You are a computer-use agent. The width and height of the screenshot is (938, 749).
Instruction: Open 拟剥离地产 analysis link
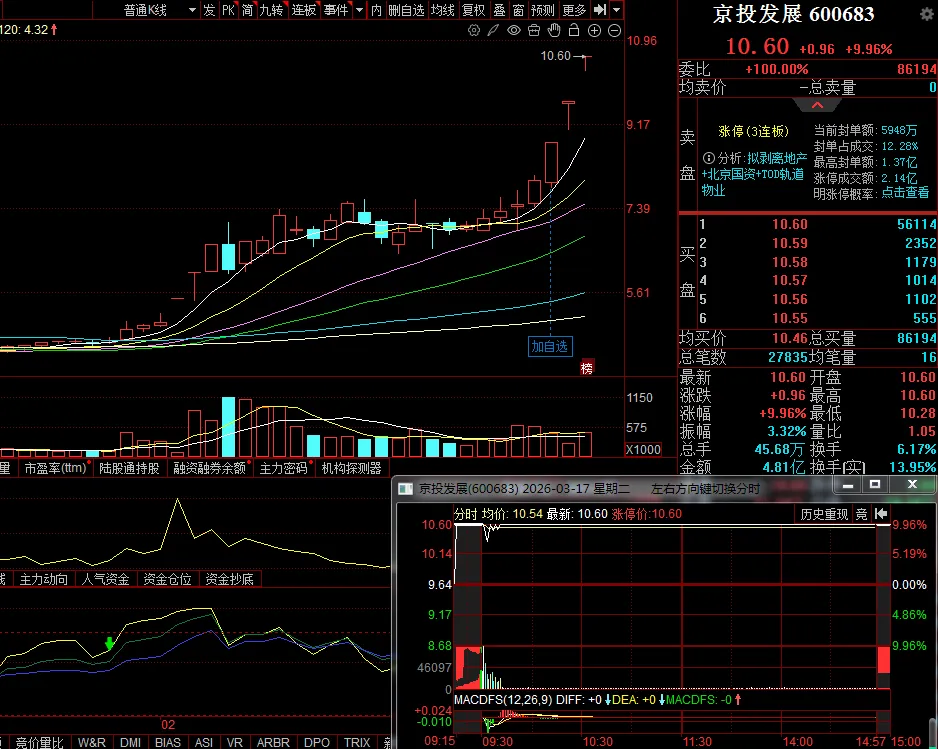coord(777,158)
